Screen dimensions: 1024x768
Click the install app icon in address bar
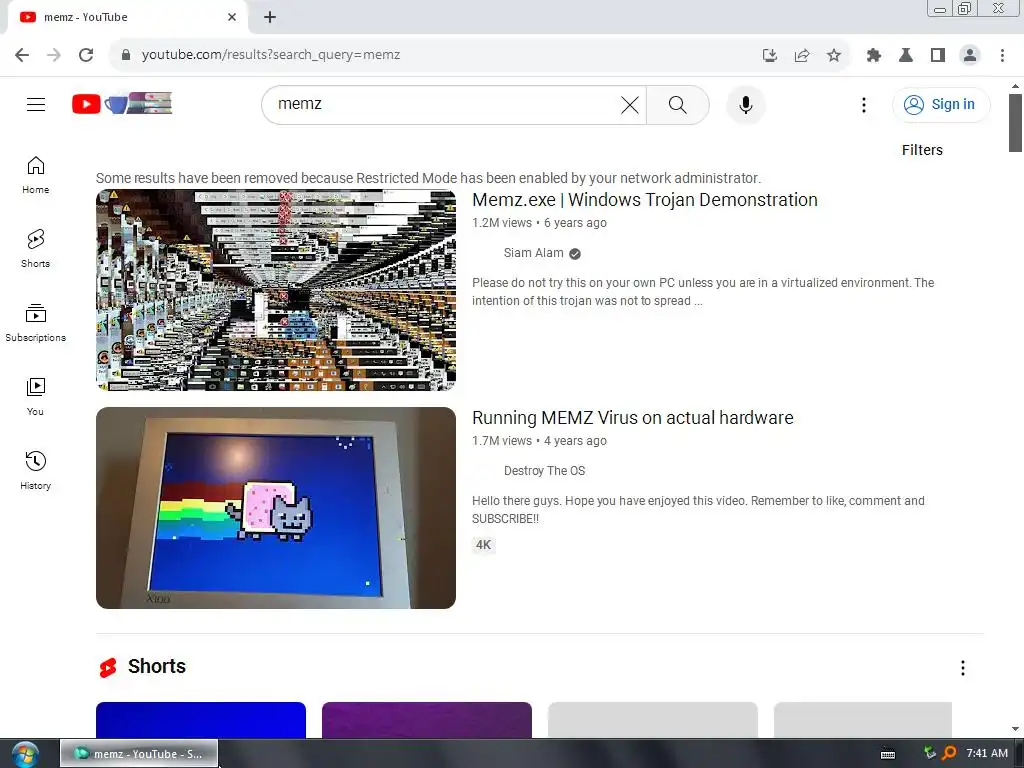coord(770,56)
